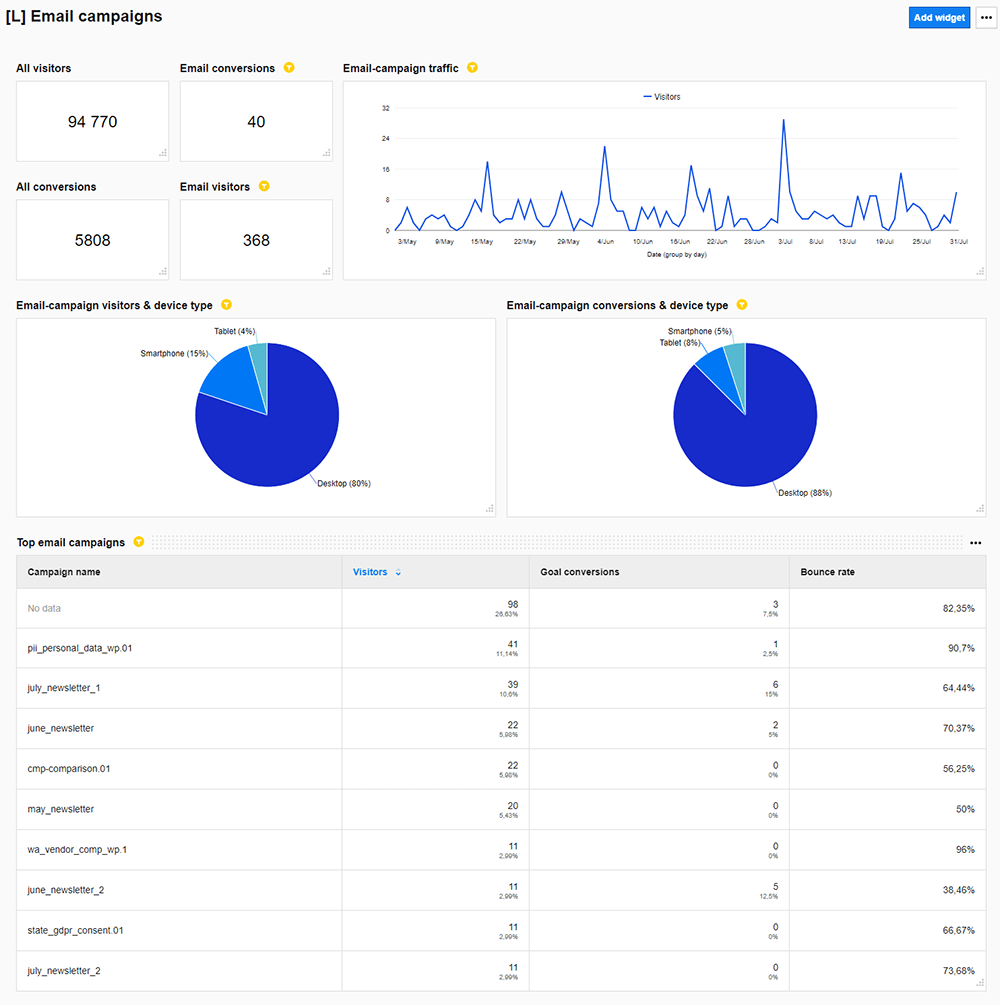Click filter icon next to Email visitors

coord(264,186)
